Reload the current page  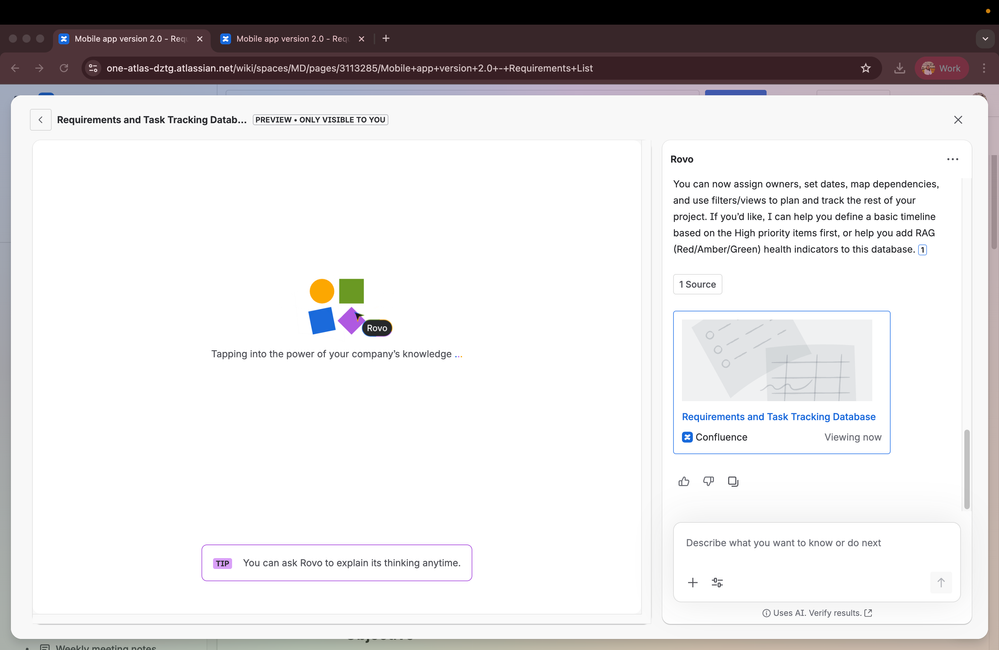63,68
